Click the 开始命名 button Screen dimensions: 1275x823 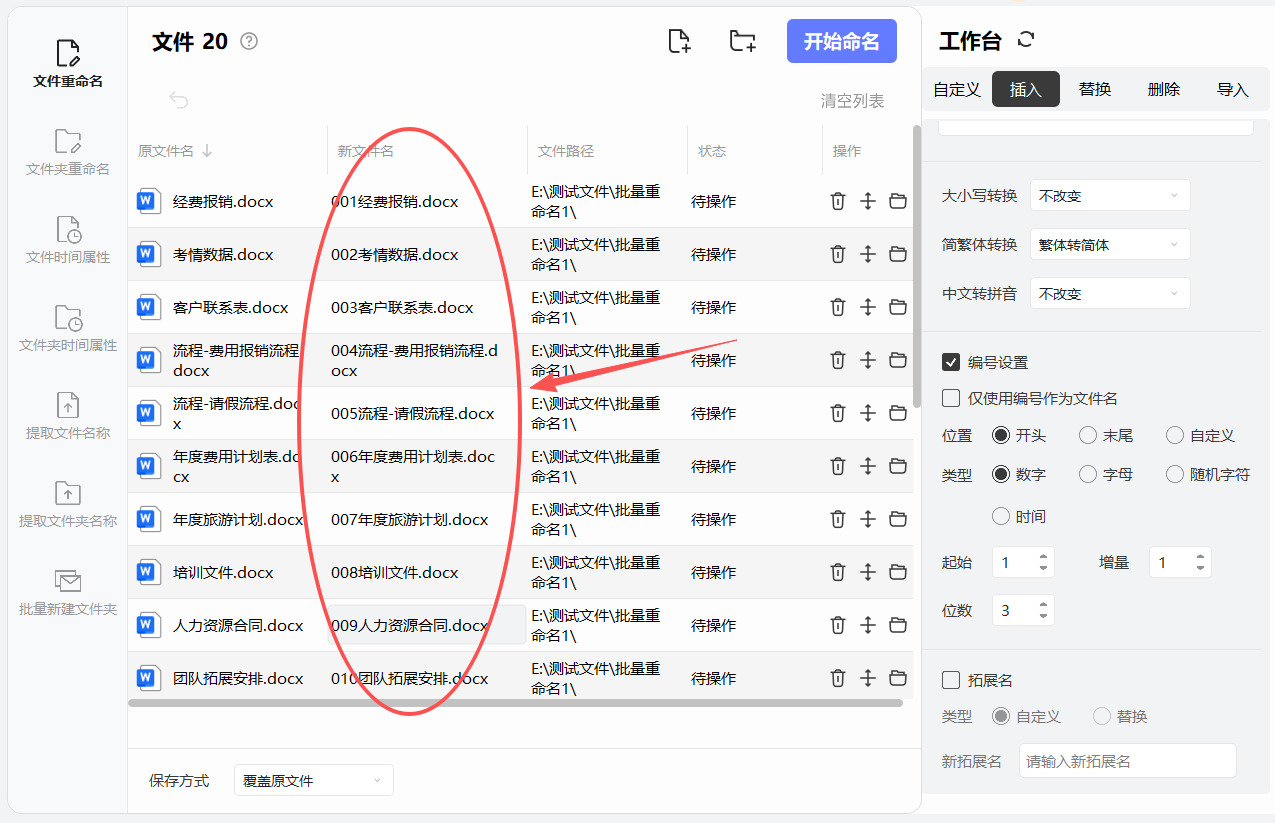point(841,41)
